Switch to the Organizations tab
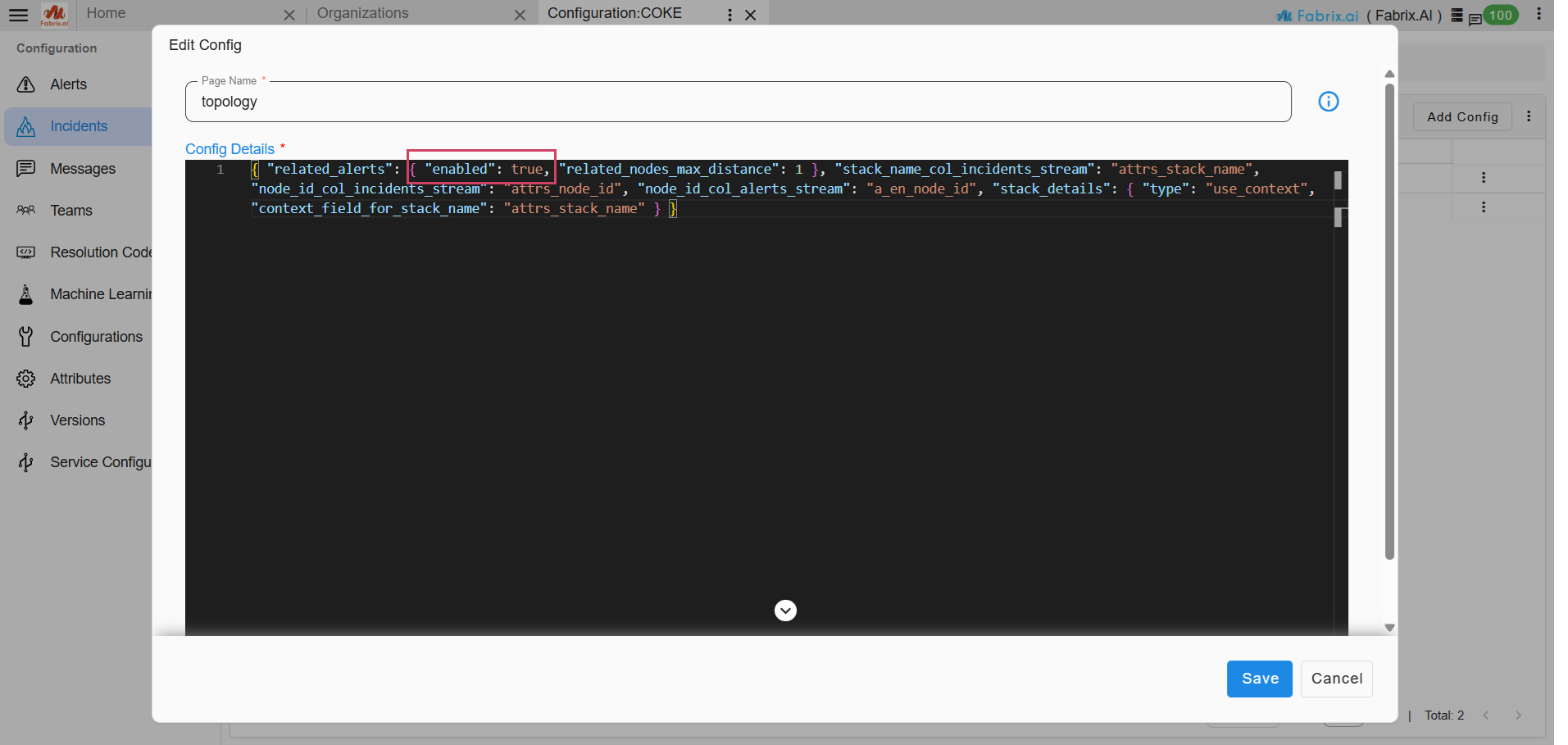Viewport: 1568px width, 745px height. coord(362,13)
